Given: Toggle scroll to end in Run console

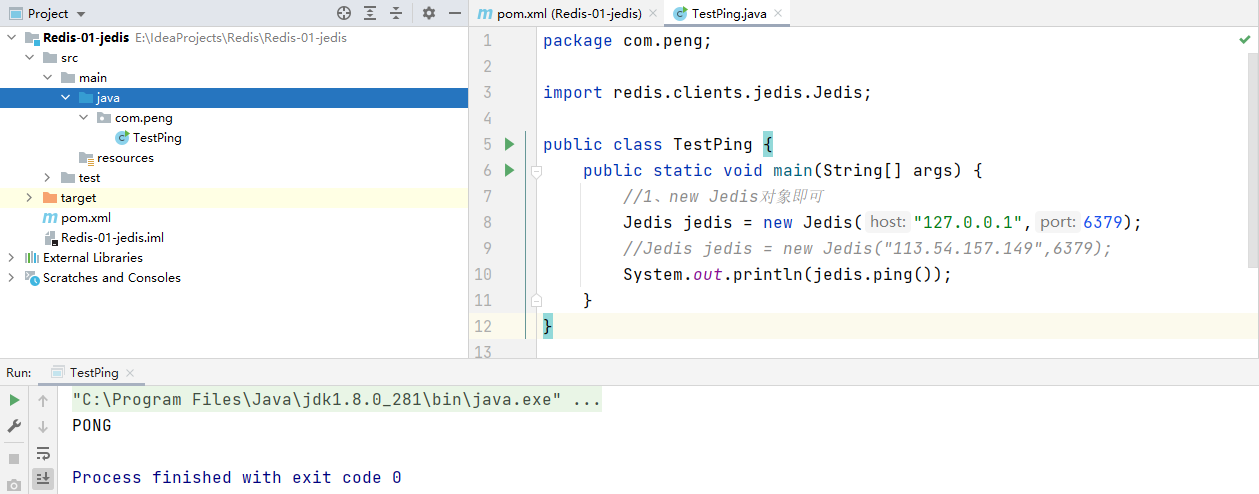Looking at the screenshot, I should tap(43, 479).
